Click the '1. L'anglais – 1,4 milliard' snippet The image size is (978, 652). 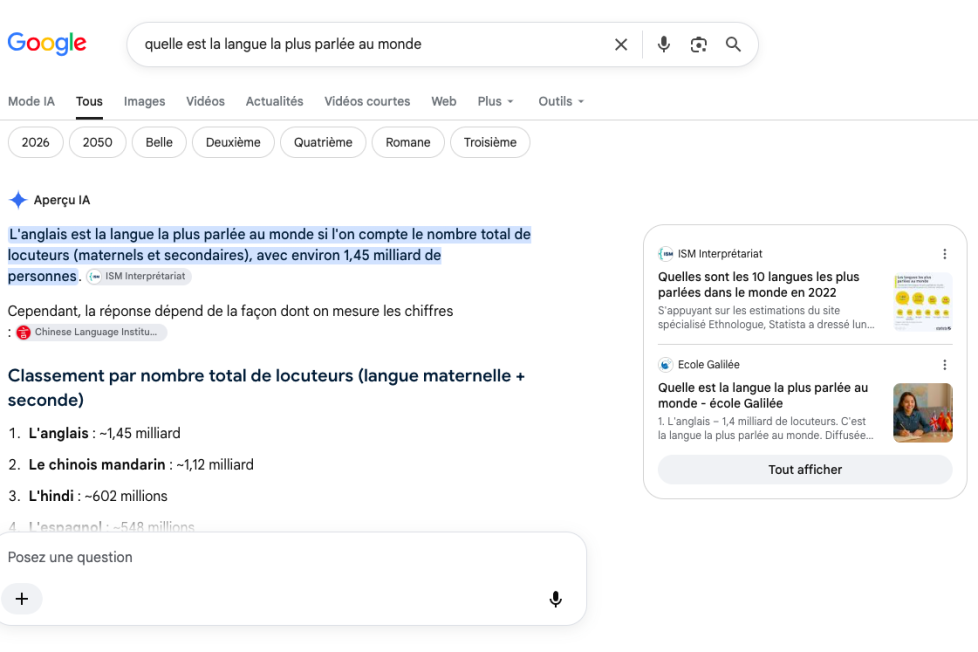pos(765,428)
